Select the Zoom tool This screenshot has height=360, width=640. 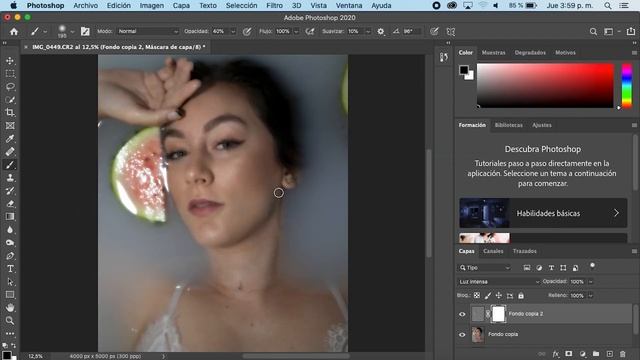10,320
